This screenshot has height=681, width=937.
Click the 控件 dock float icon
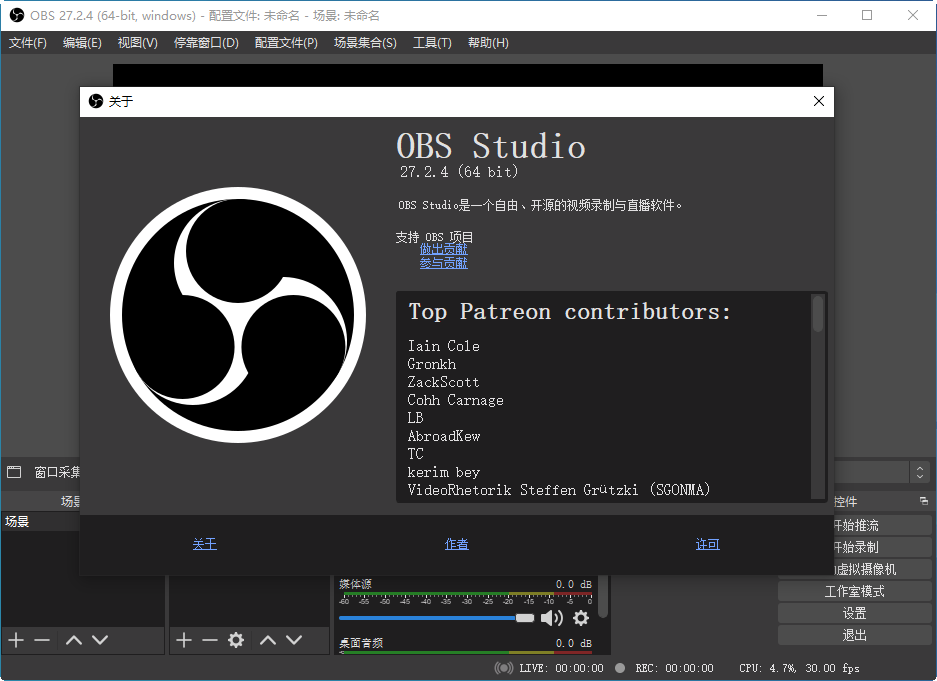(x=924, y=501)
